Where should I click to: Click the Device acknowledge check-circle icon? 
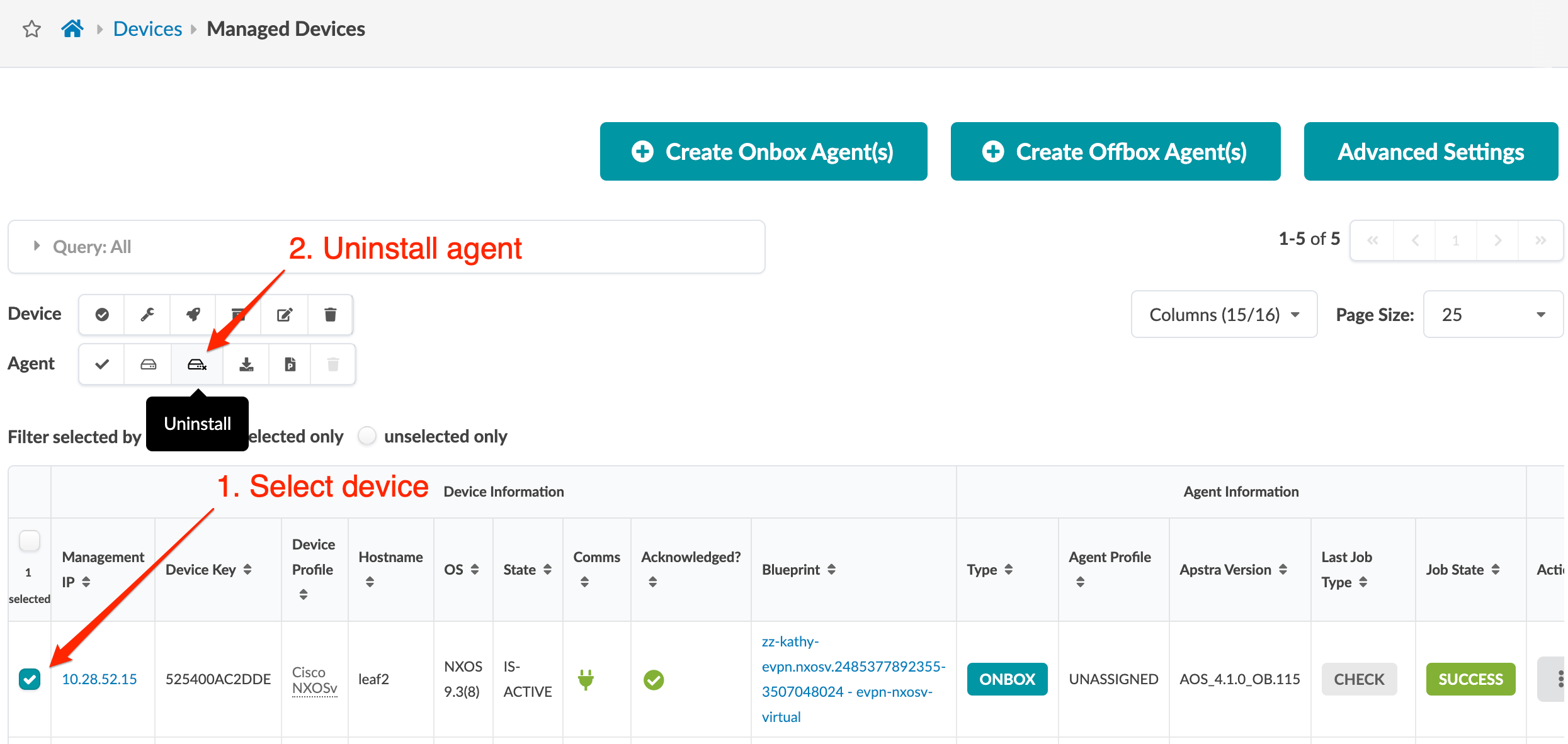point(102,314)
